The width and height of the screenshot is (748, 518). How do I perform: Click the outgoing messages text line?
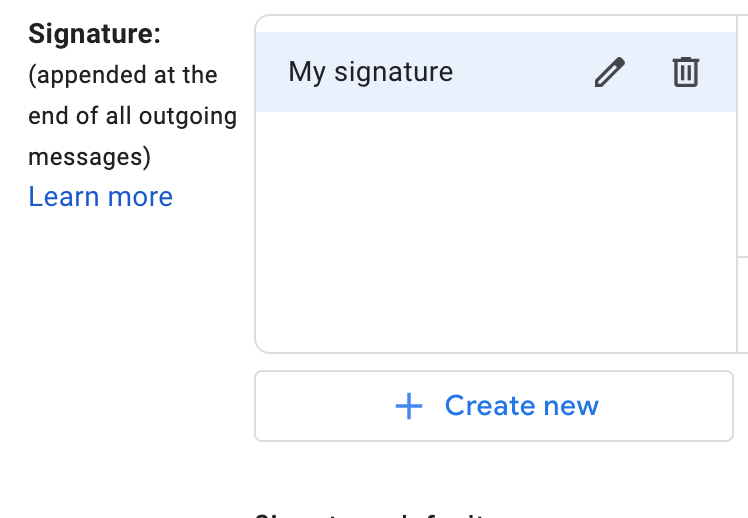[x=132, y=116]
